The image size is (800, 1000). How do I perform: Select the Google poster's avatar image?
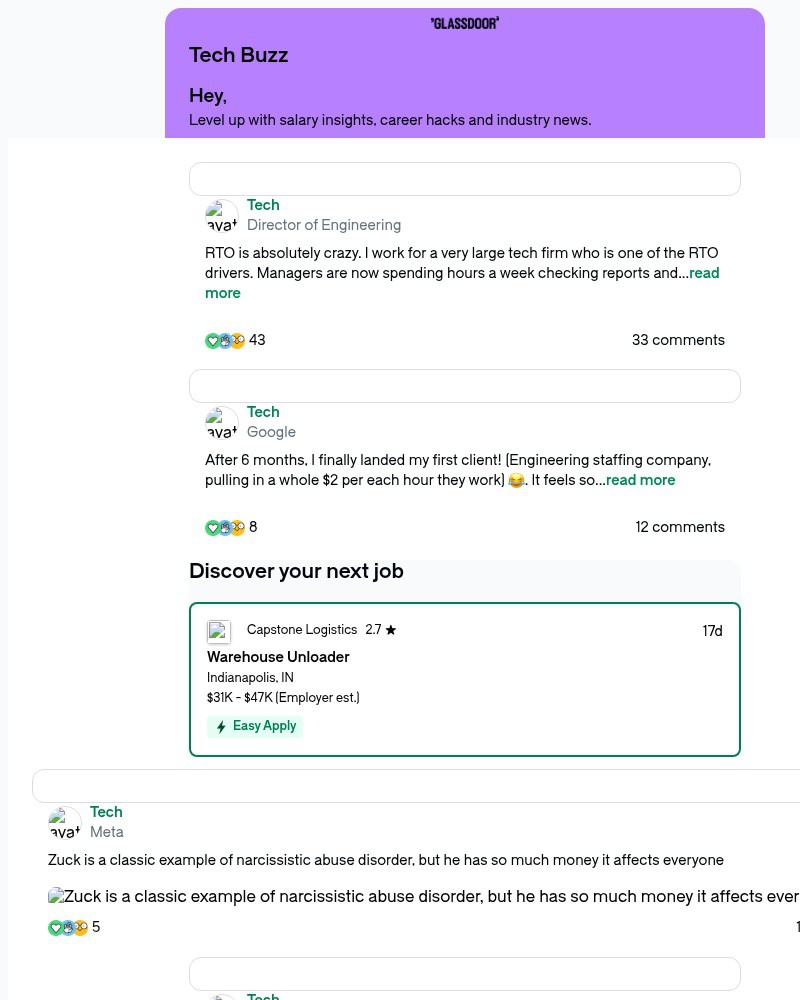[221, 422]
